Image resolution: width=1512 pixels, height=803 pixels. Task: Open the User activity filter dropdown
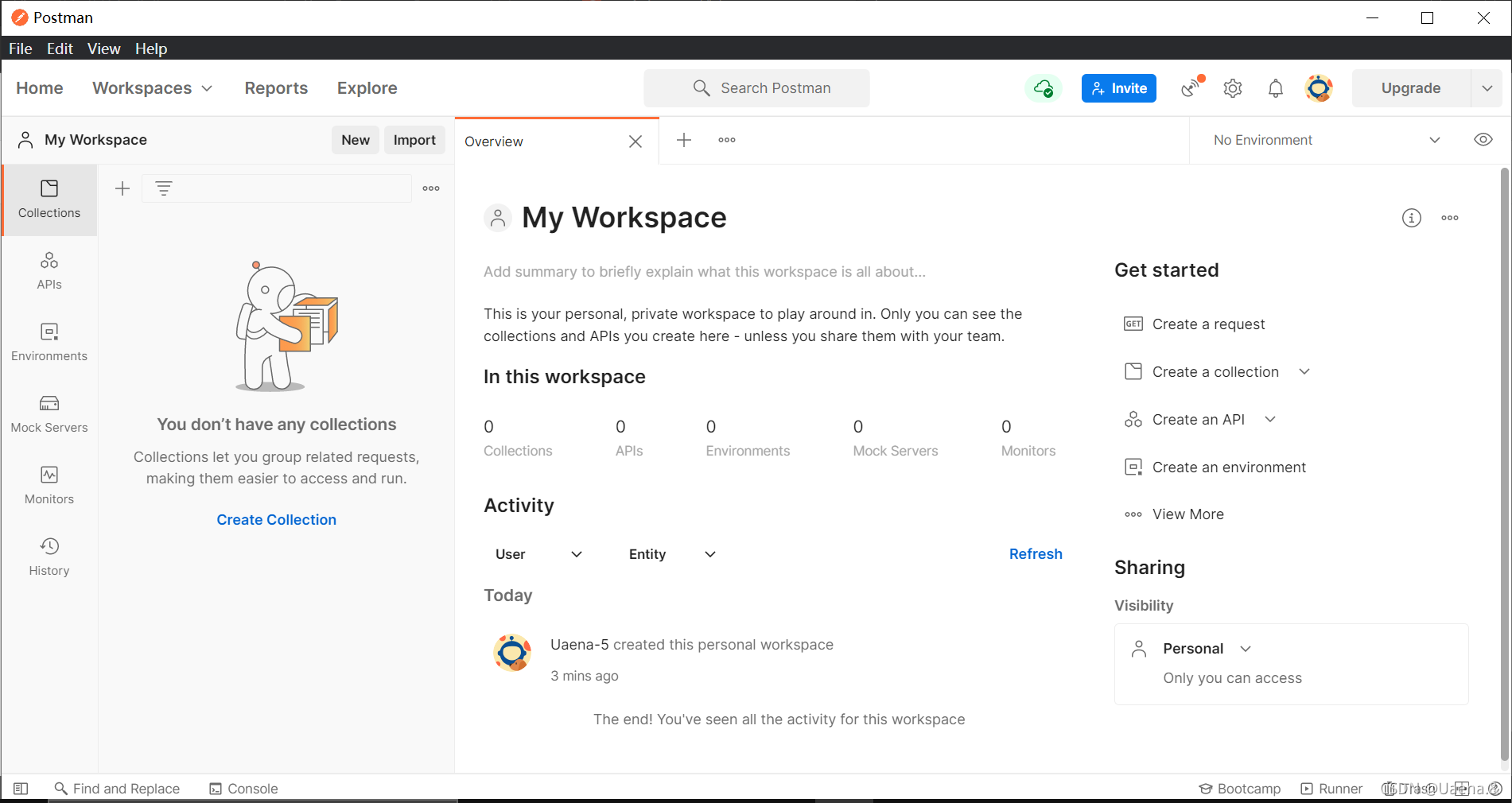tap(538, 554)
